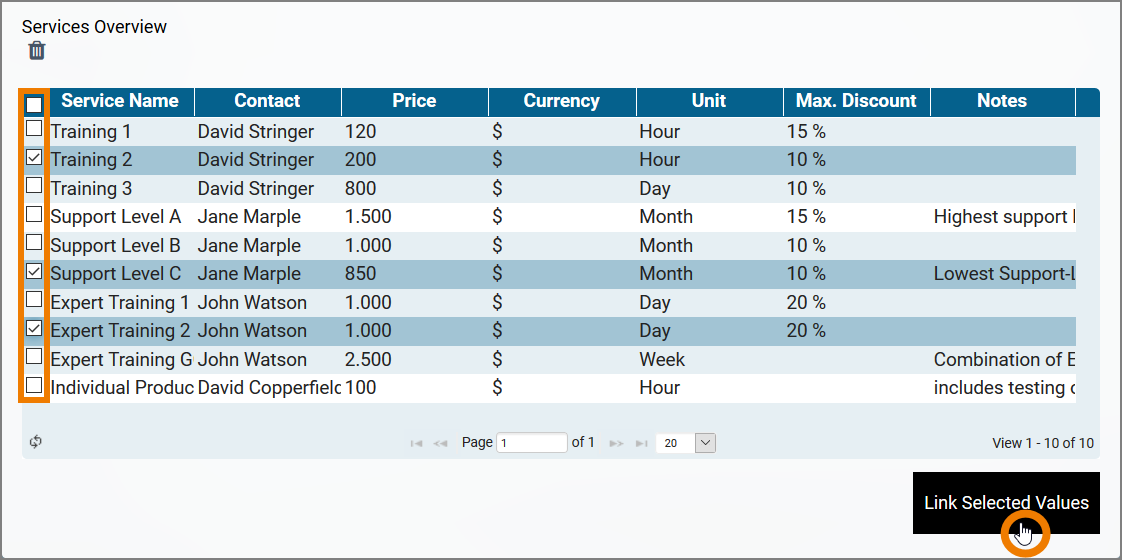Viewport: 1122px width, 560px height.
Task: Sort by Price column header
Action: [x=414, y=101]
